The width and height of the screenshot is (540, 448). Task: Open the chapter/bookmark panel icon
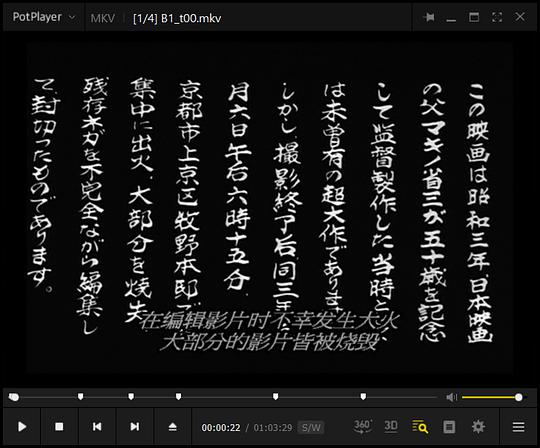449,427
